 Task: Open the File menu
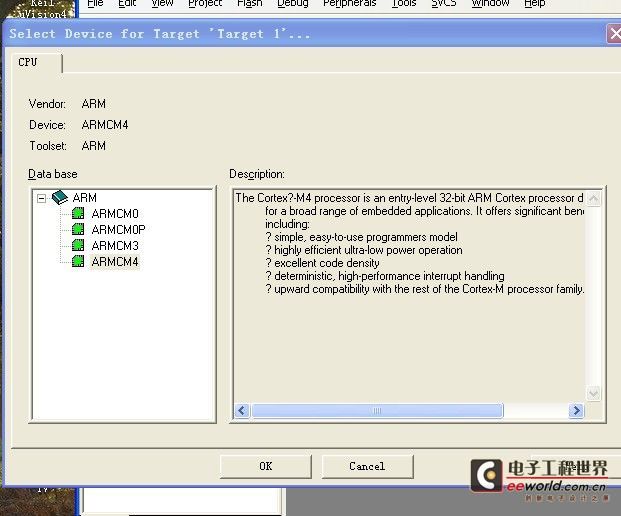pyautogui.click(x=95, y=4)
